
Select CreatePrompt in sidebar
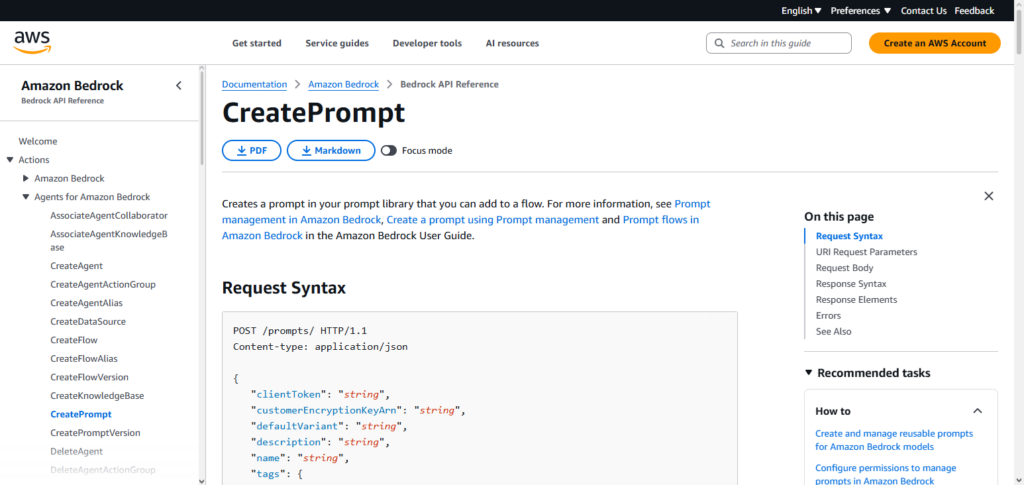81,414
